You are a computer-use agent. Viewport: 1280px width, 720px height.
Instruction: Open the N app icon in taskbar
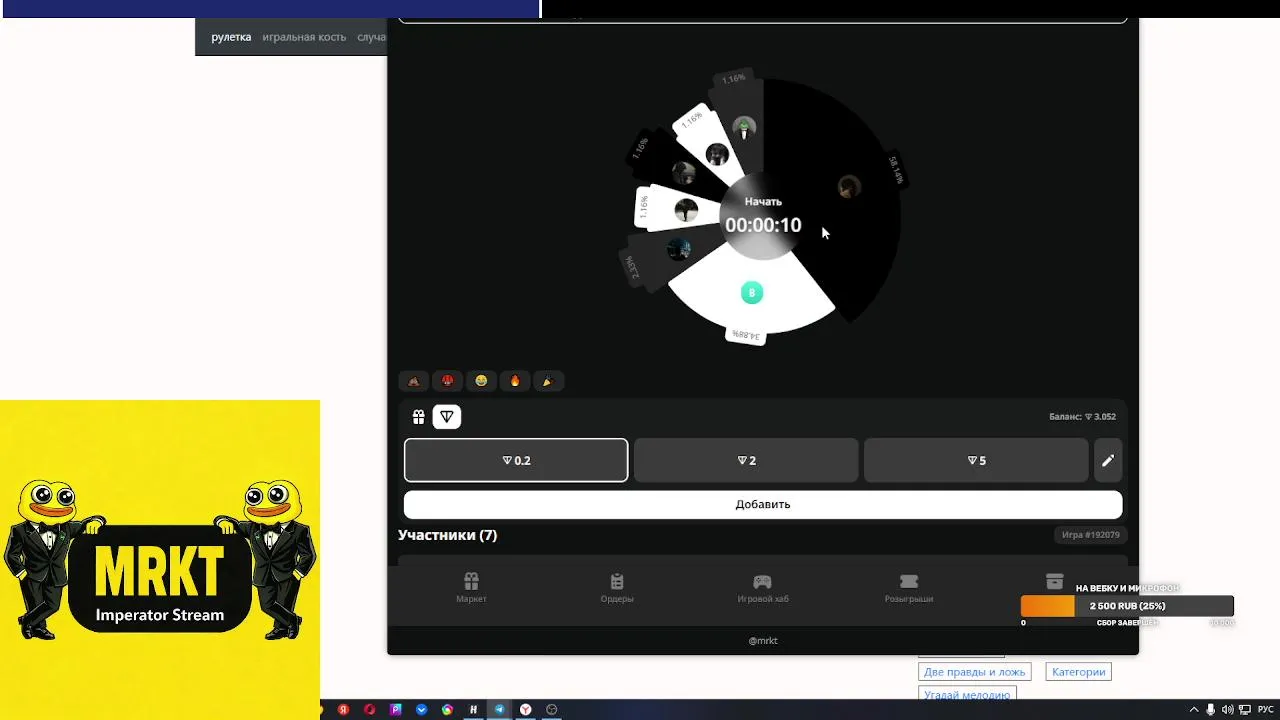tap(473, 710)
